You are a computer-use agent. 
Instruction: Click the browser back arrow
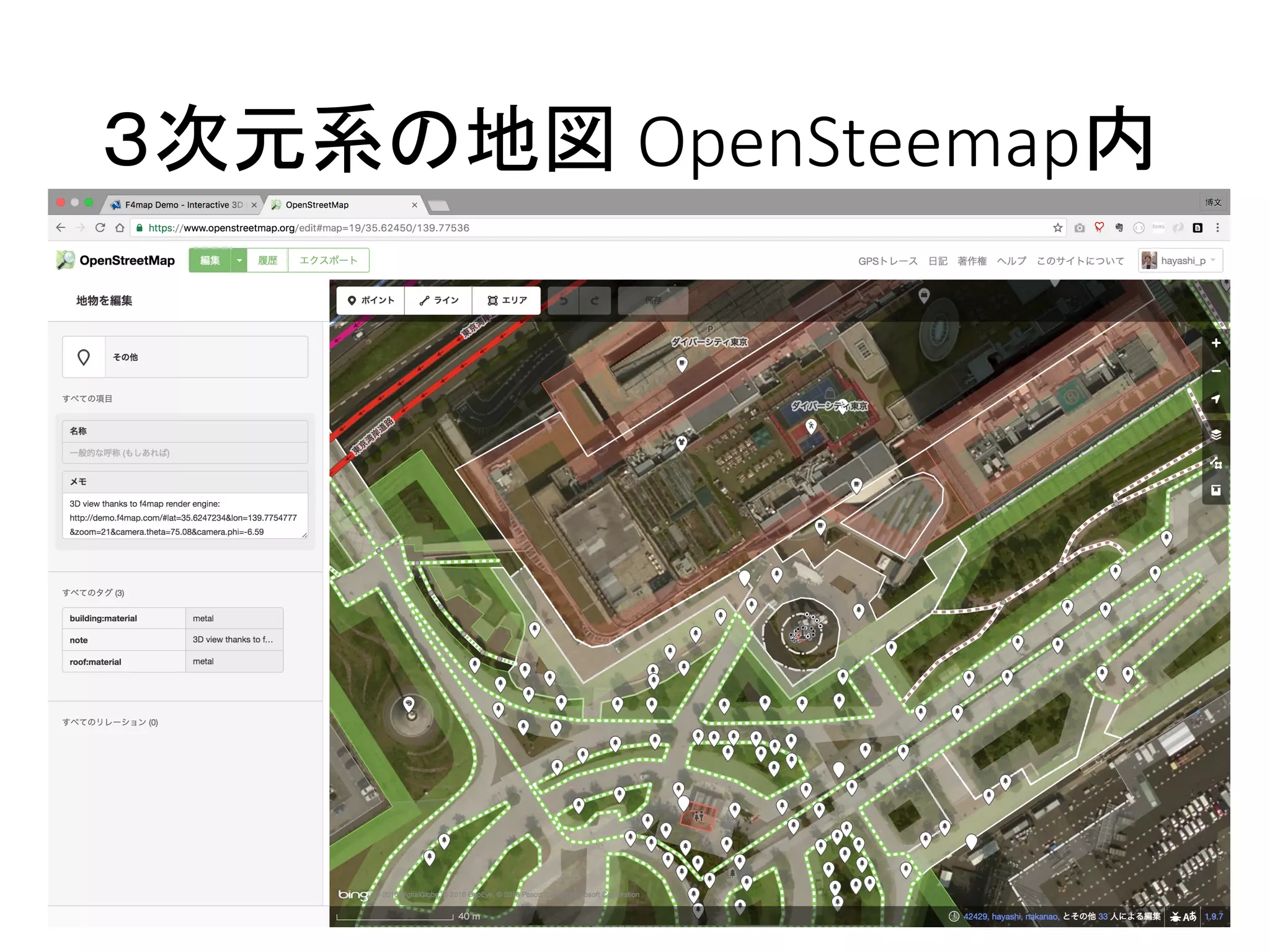click(60, 227)
